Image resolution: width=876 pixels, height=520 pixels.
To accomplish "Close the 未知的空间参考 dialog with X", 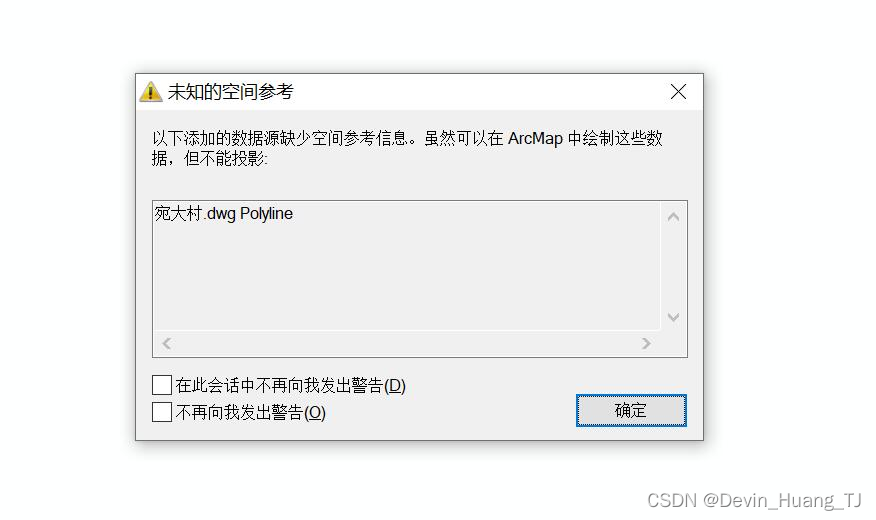I will pos(678,92).
